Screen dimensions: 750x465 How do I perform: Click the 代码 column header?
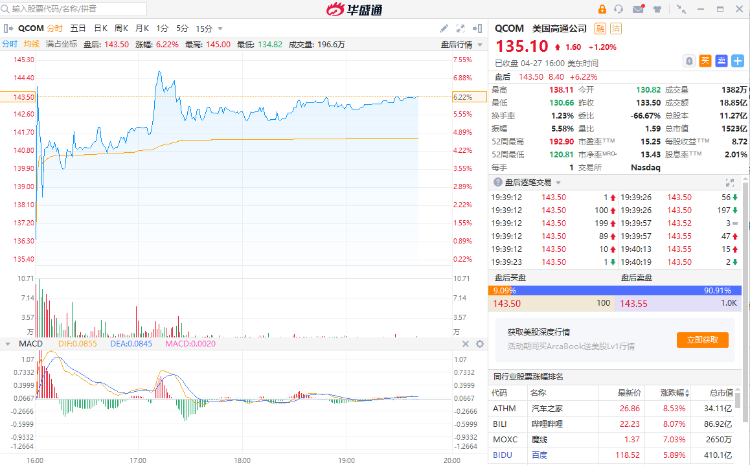coord(499,393)
